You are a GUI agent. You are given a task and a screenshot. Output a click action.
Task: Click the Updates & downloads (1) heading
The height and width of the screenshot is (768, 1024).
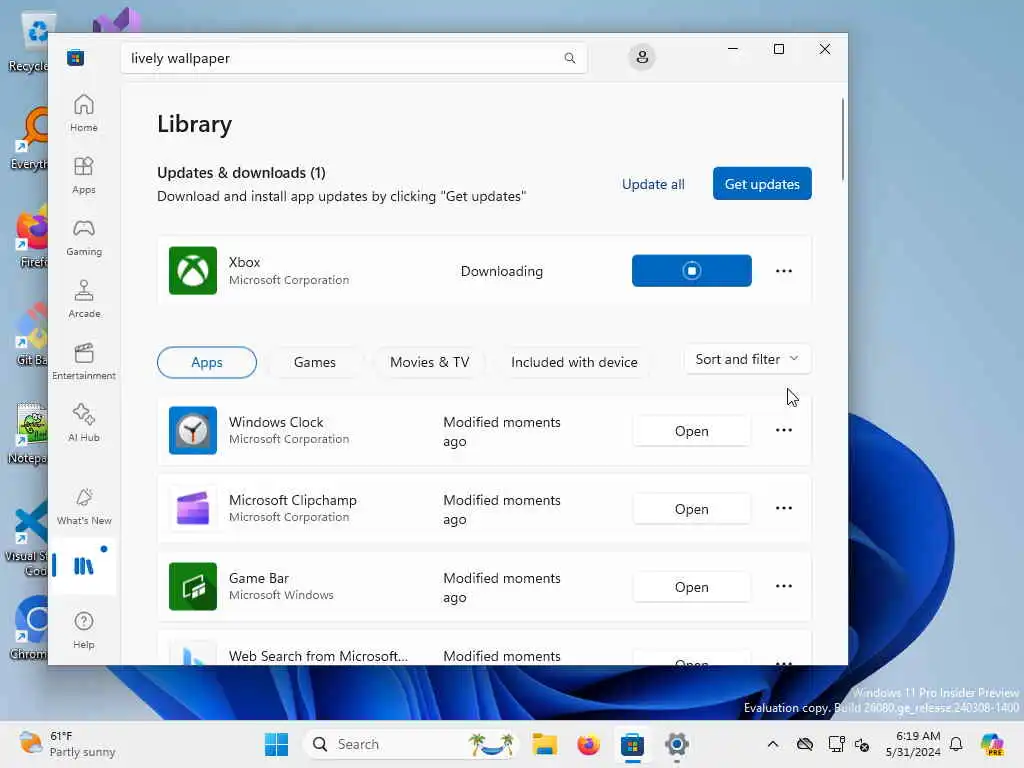coord(241,172)
